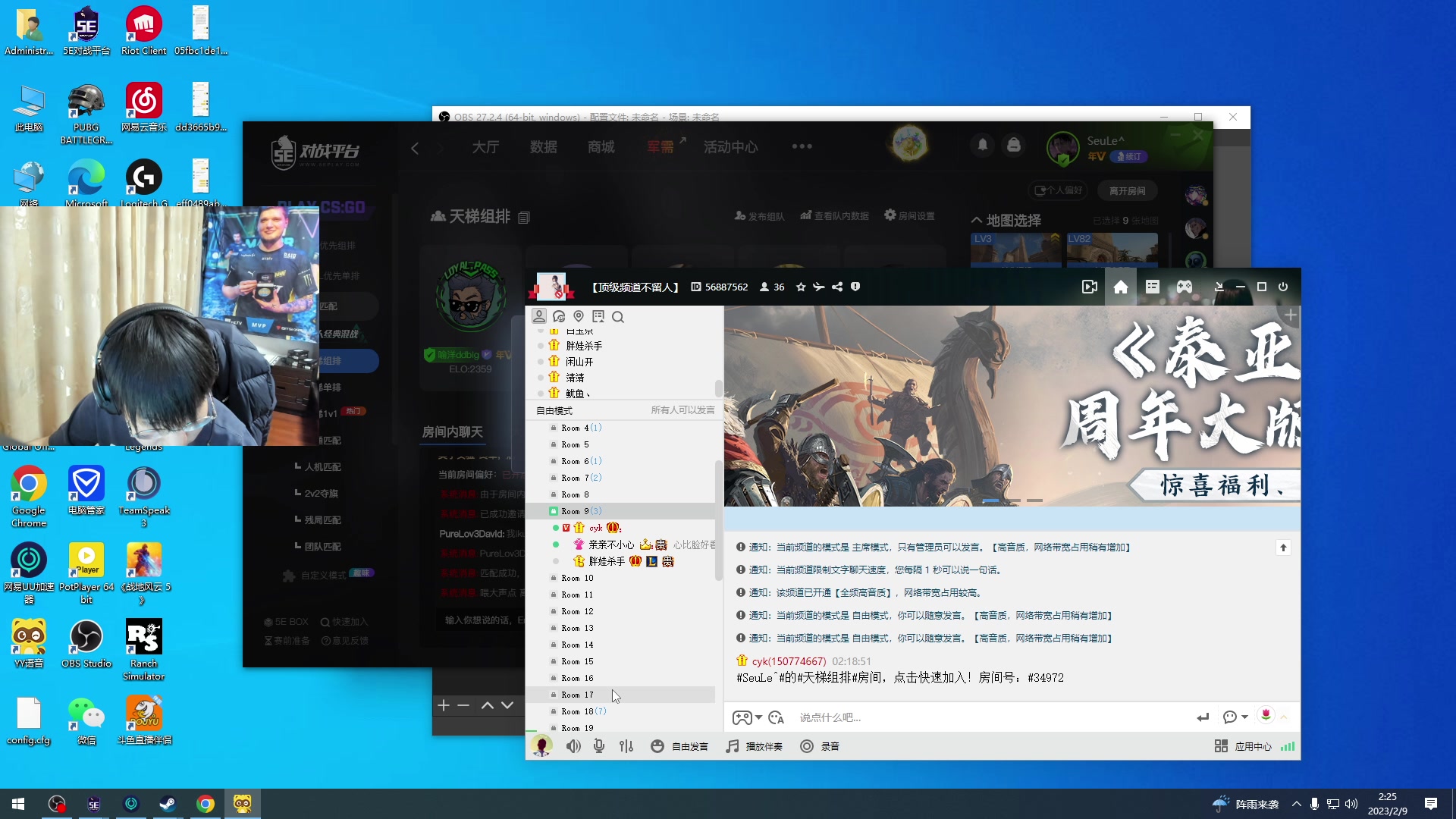
Task: Open the video live icon in header
Action: pyautogui.click(x=1089, y=287)
